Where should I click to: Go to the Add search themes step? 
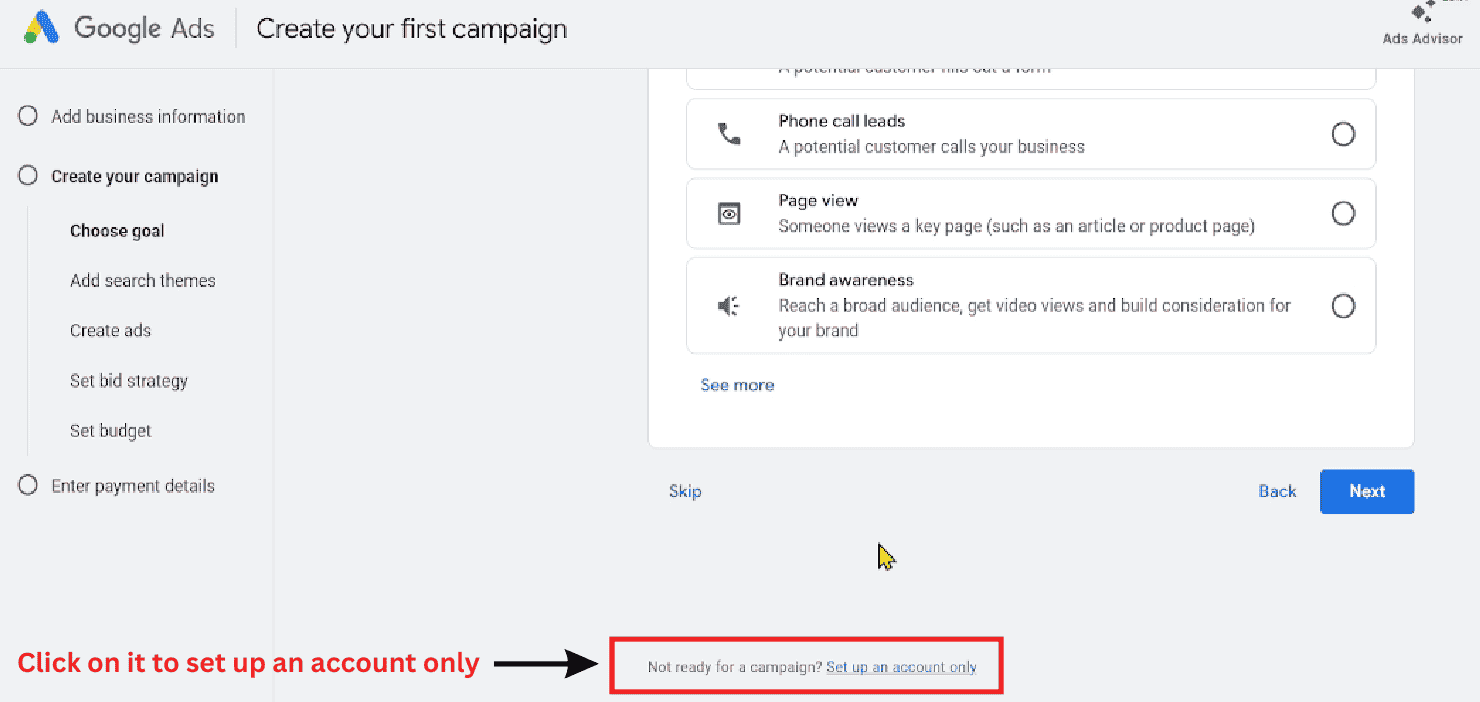point(142,280)
